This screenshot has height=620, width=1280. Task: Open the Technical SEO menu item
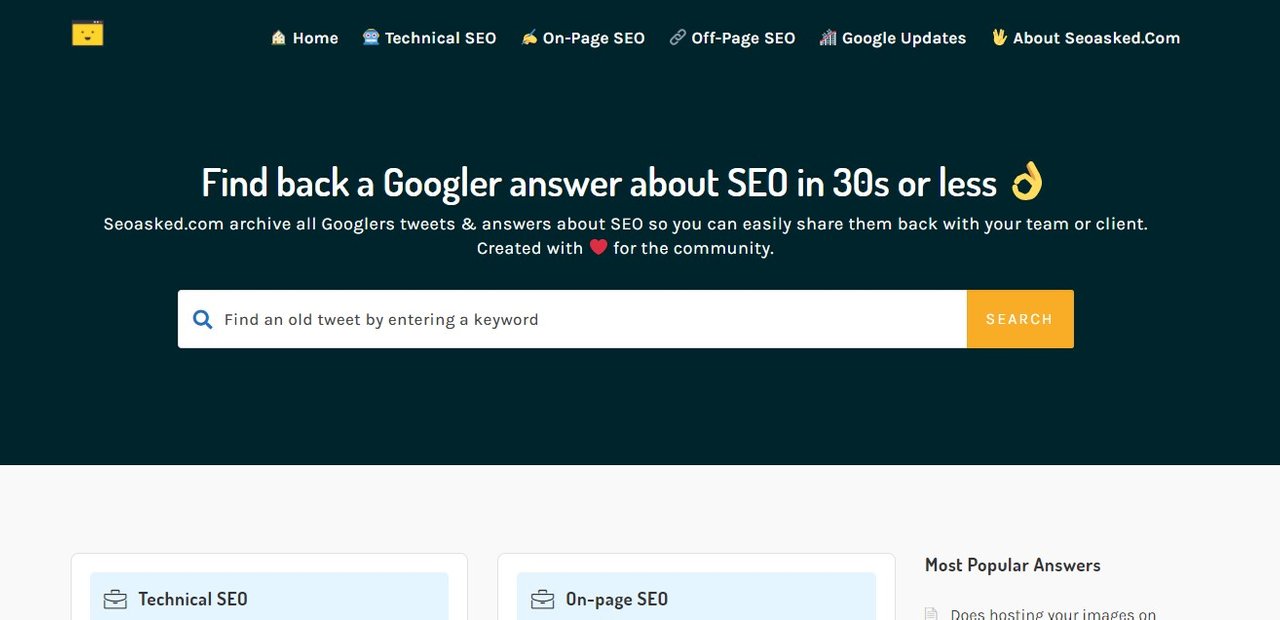[429, 38]
